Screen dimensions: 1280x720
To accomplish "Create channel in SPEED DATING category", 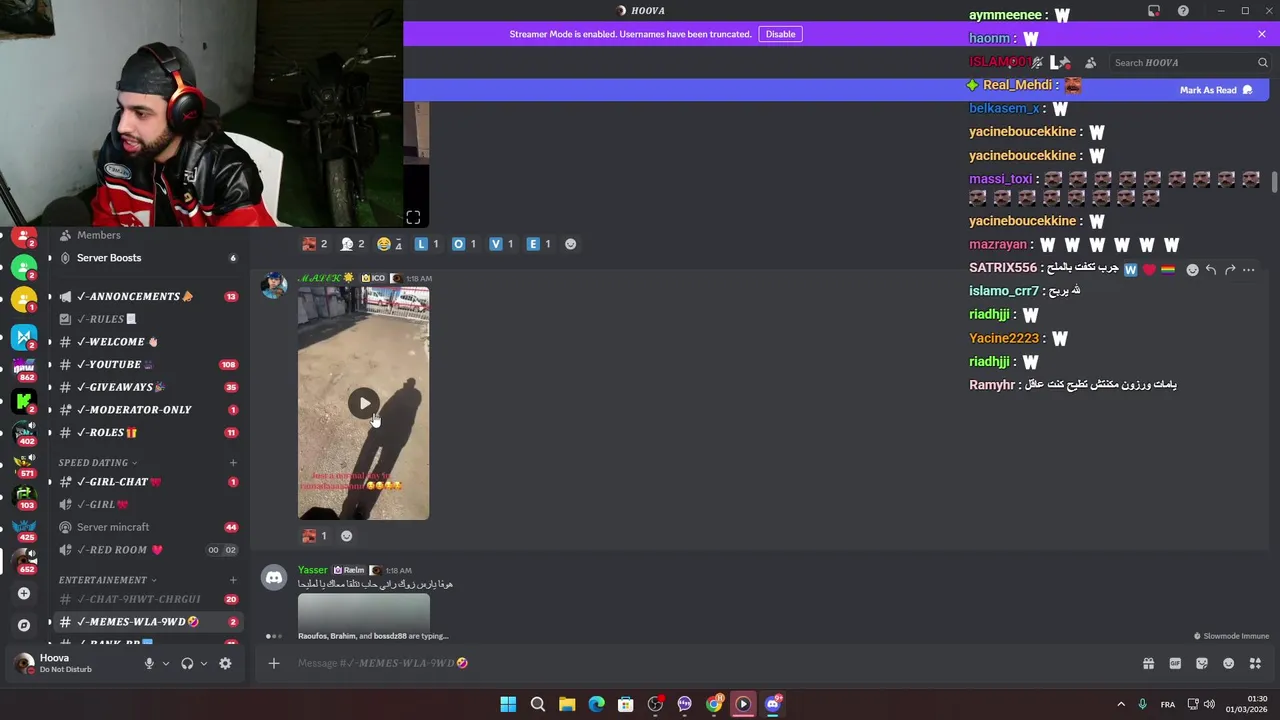I will click(x=233, y=463).
